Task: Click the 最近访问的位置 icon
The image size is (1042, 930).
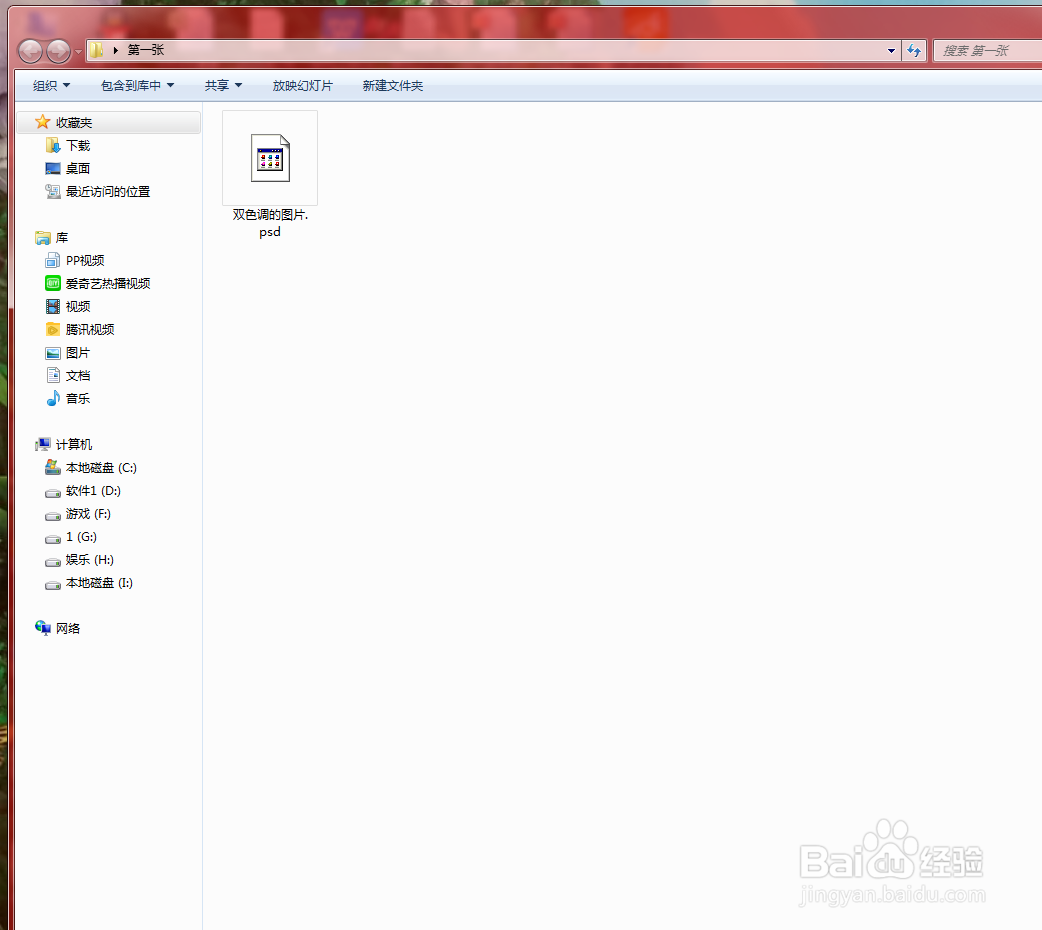Action: [x=53, y=191]
